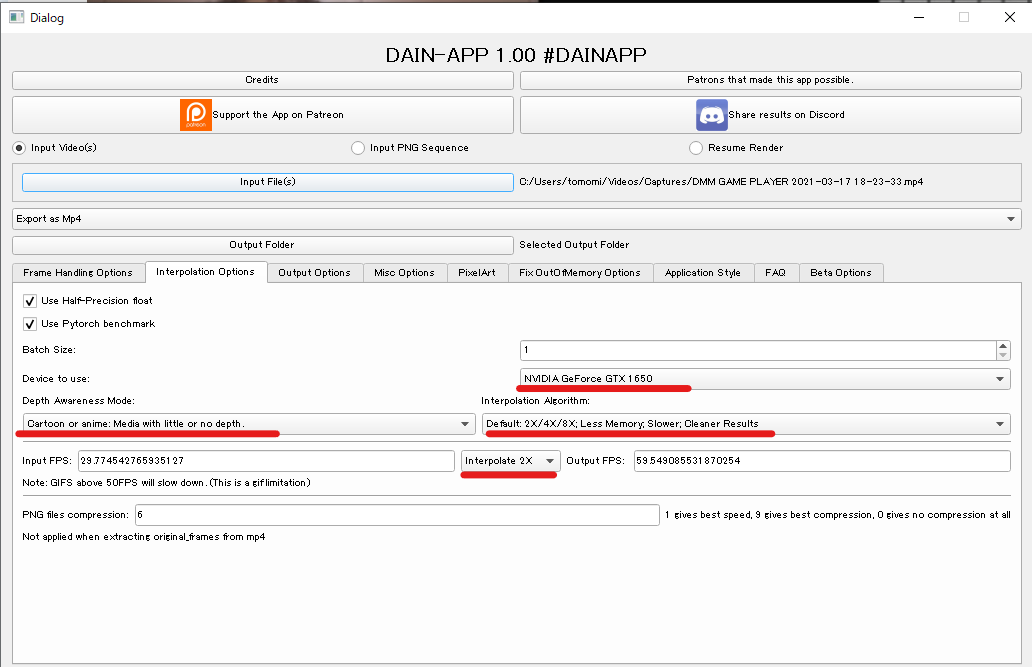
Task: Close the Dialog window
Action: click(1010, 17)
